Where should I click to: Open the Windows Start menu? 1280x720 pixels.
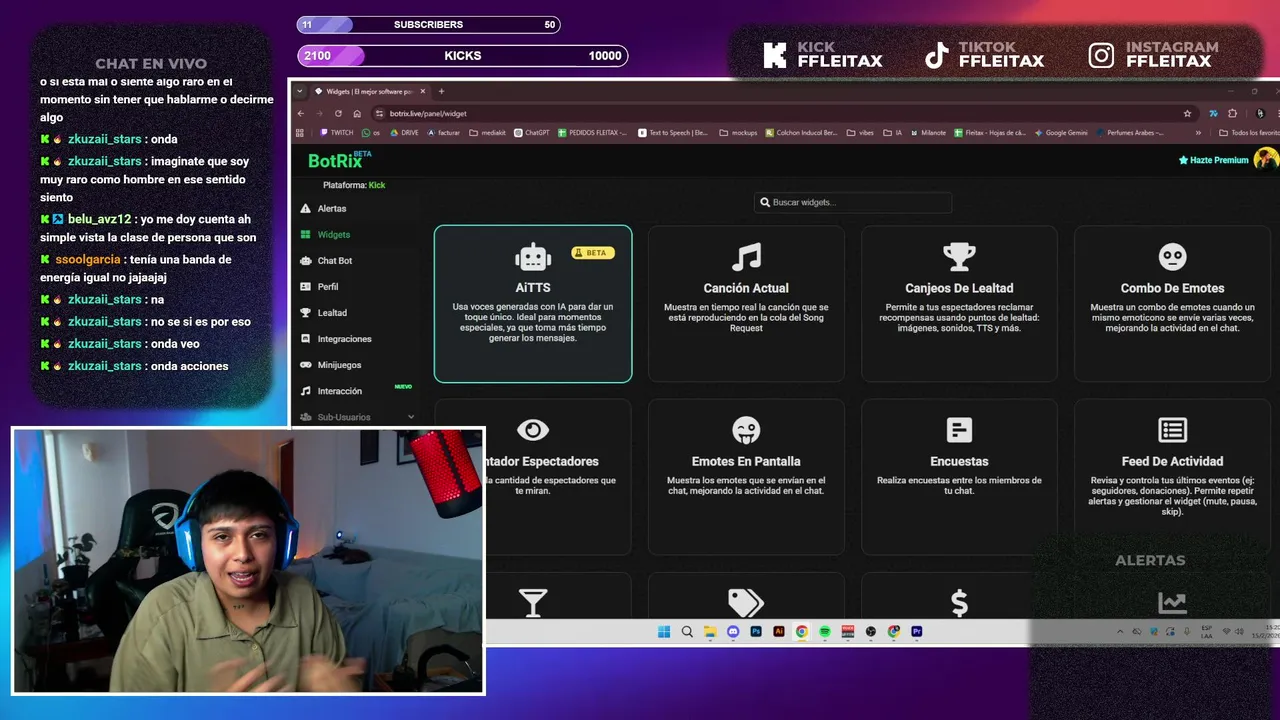(664, 632)
